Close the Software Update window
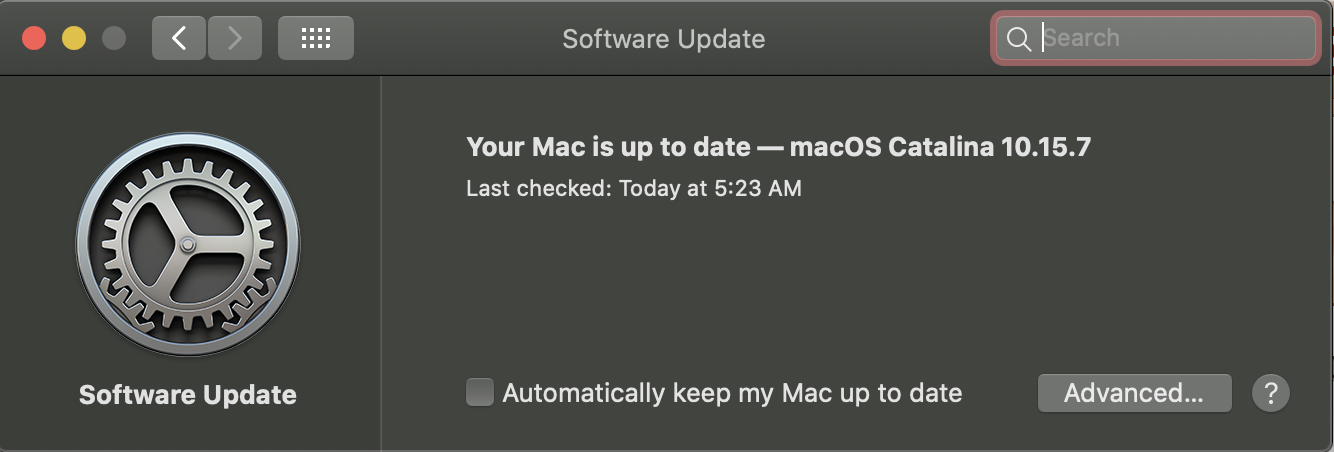This screenshot has height=452, width=1334. (34, 38)
